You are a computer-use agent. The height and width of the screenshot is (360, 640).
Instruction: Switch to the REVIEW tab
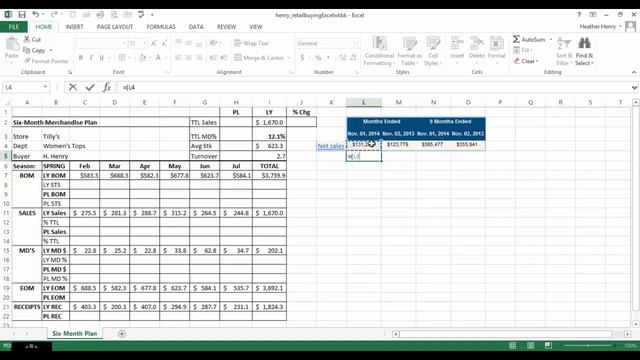[226, 27]
